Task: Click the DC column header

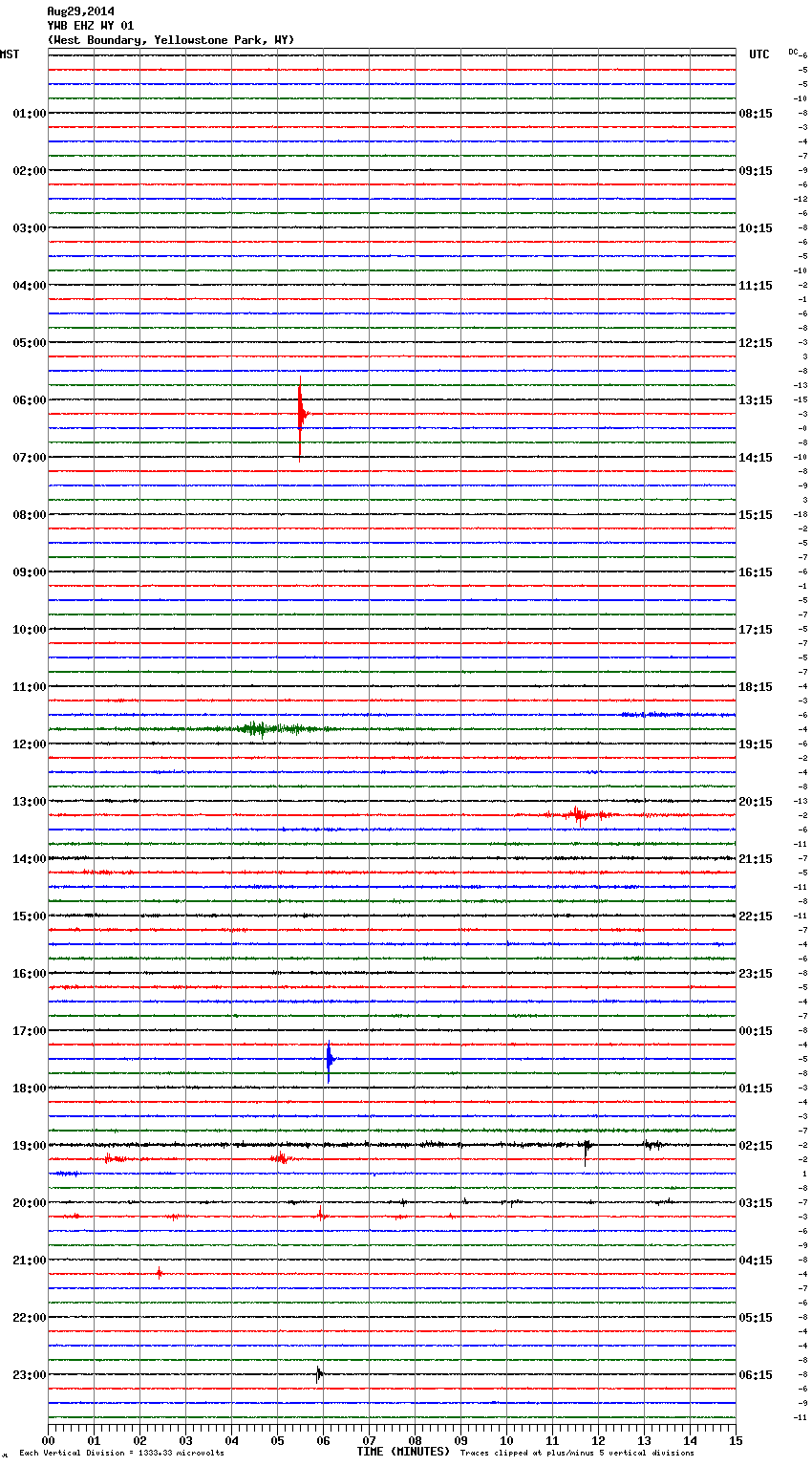Action: [x=793, y=52]
